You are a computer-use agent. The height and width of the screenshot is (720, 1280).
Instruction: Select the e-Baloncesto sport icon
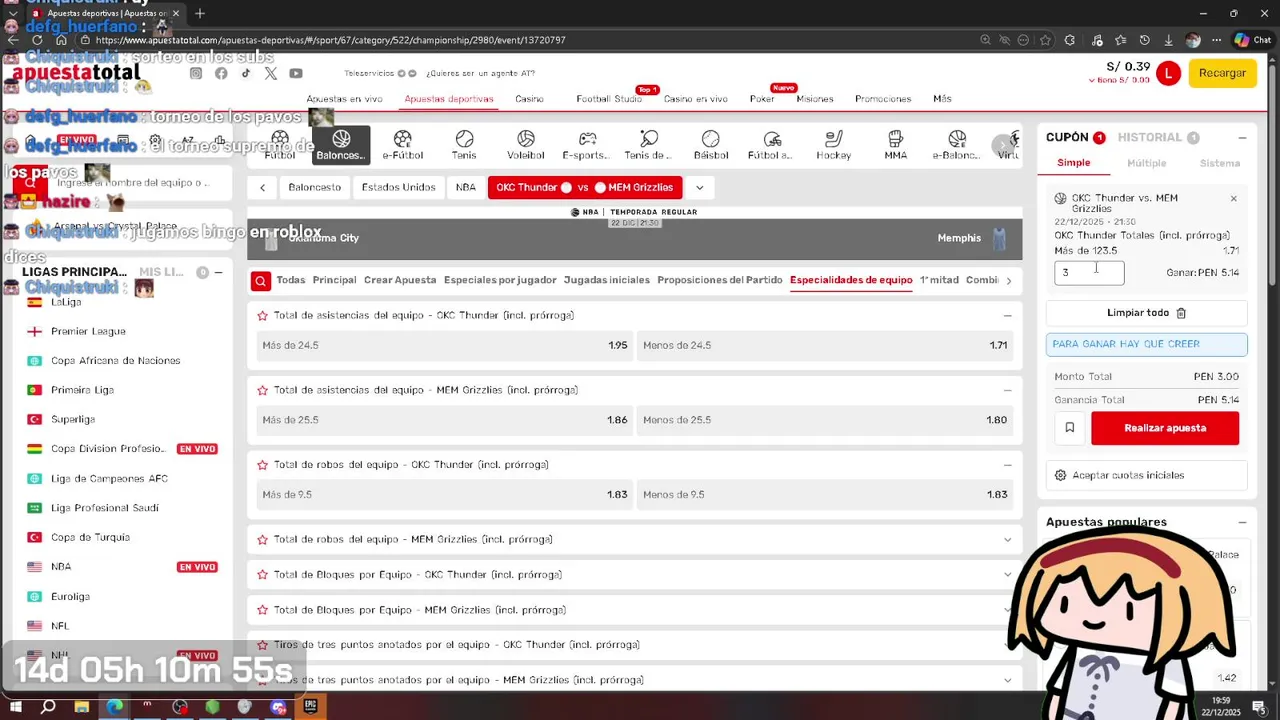pyautogui.click(x=957, y=145)
